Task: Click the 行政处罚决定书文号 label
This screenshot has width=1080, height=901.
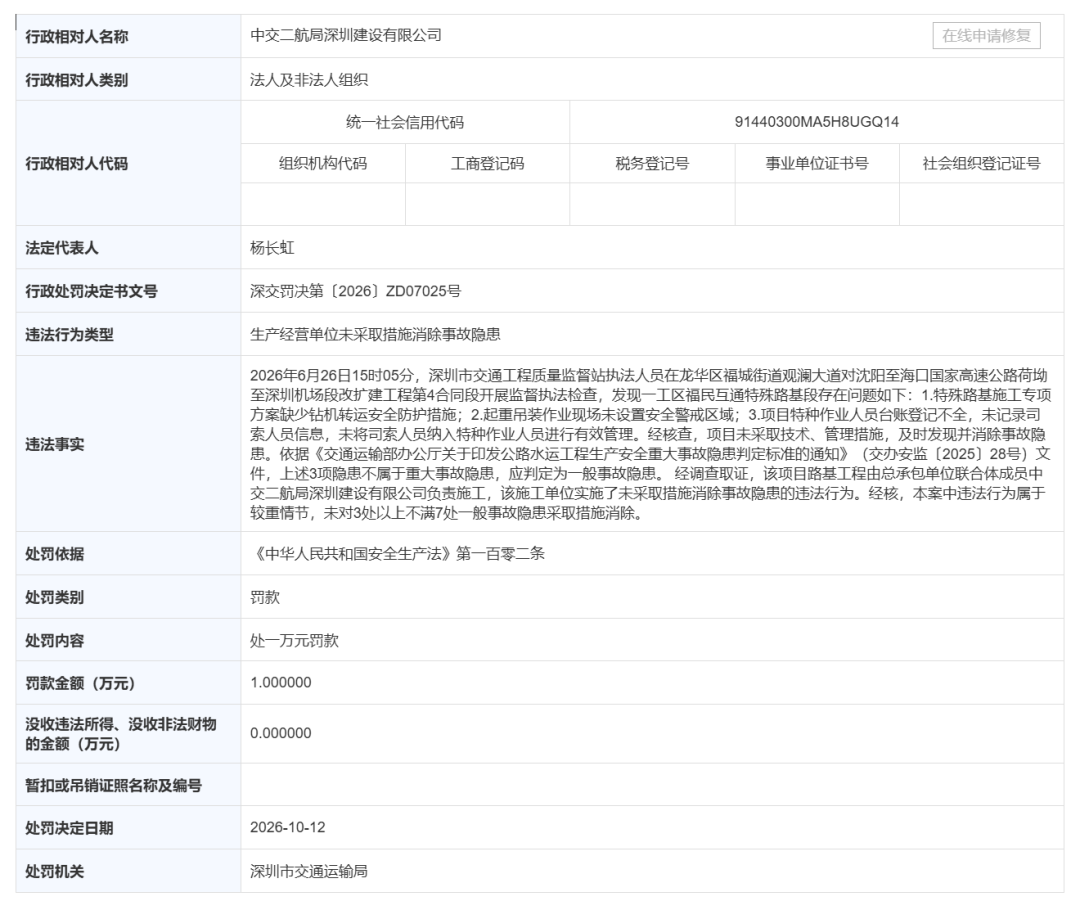Action: pos(91,291)
